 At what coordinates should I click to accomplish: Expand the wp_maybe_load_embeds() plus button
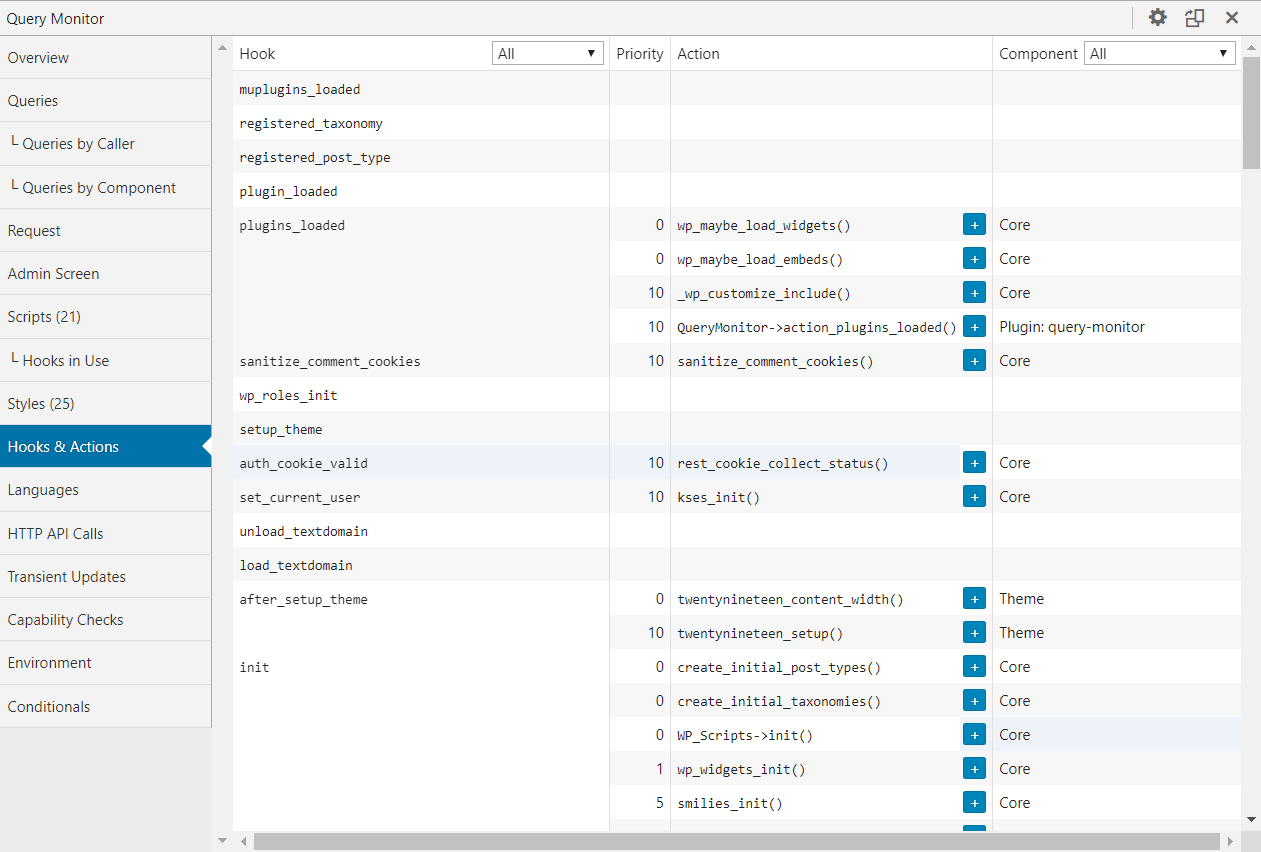(974, 259)
